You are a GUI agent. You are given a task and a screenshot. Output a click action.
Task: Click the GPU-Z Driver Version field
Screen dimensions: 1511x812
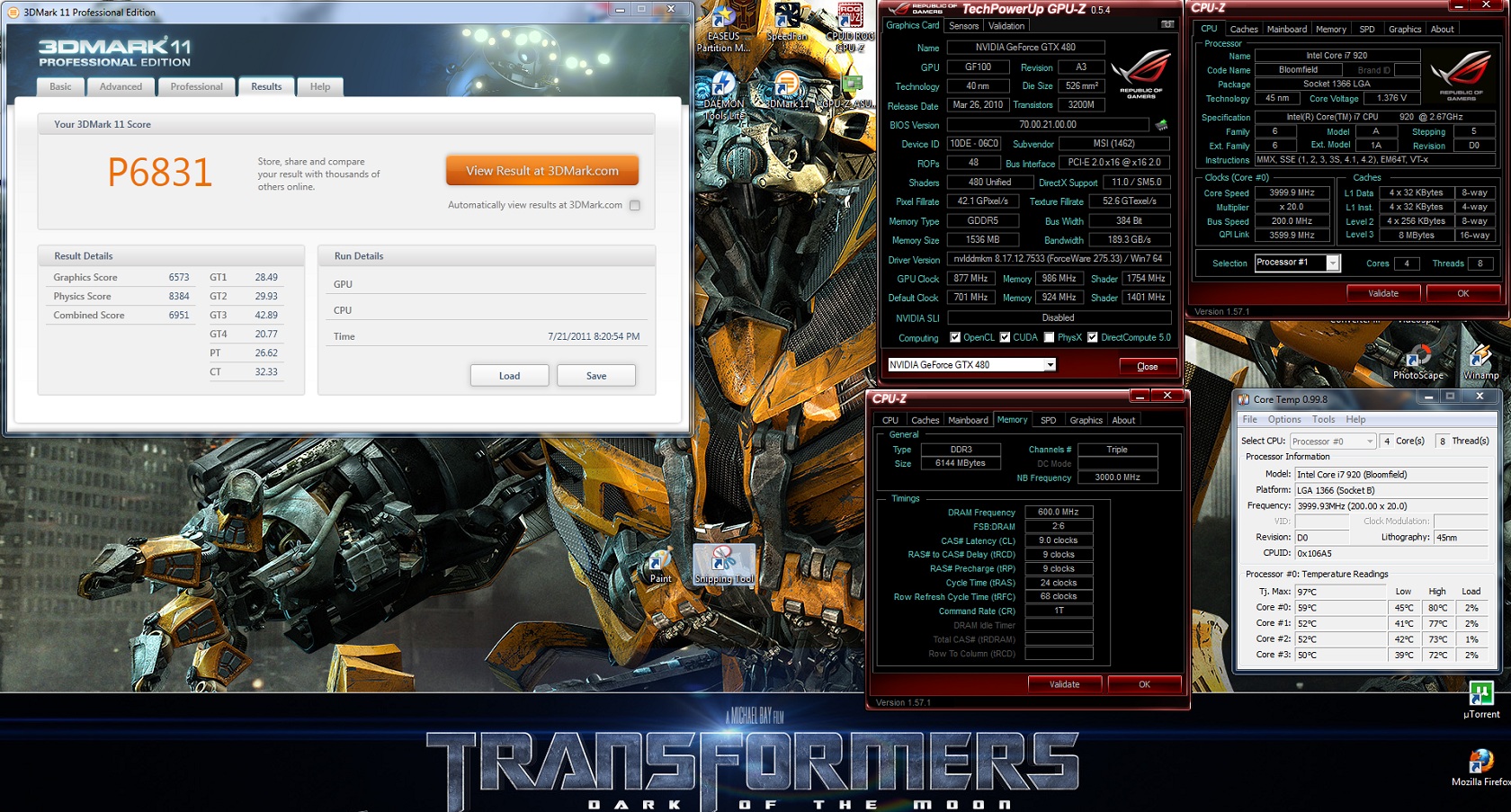[1059, 259]
